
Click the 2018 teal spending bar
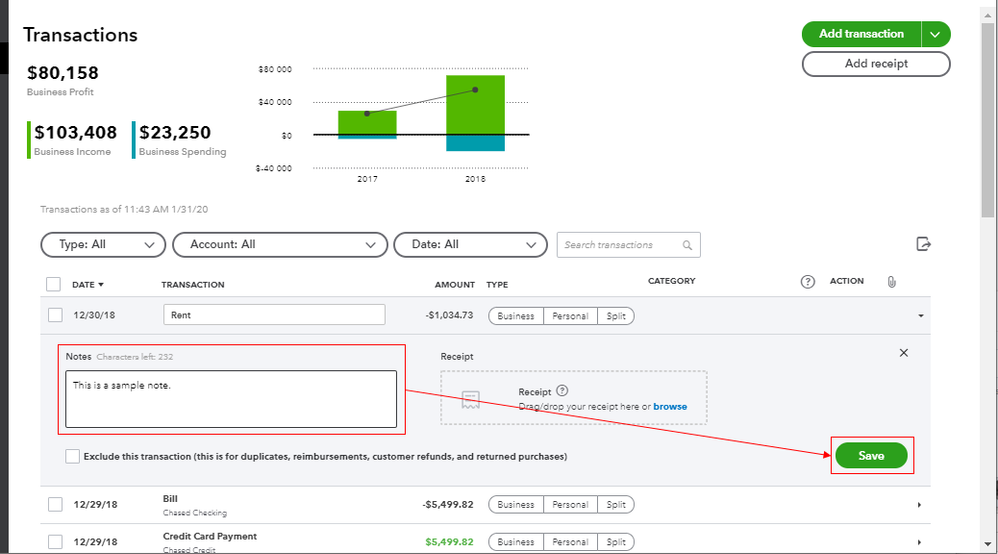(475, 143)
